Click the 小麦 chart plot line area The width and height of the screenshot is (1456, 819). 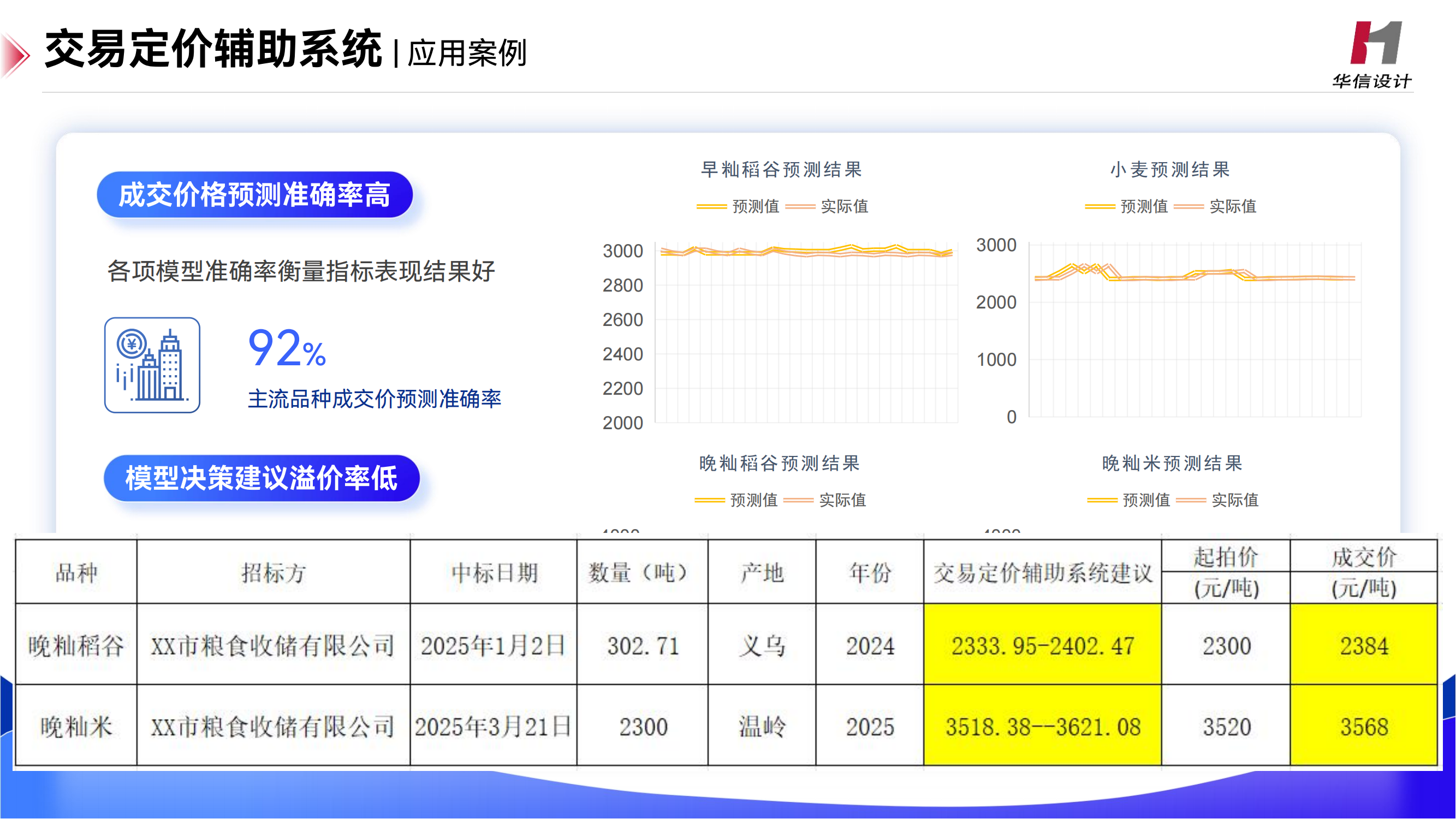point(1195,276)
